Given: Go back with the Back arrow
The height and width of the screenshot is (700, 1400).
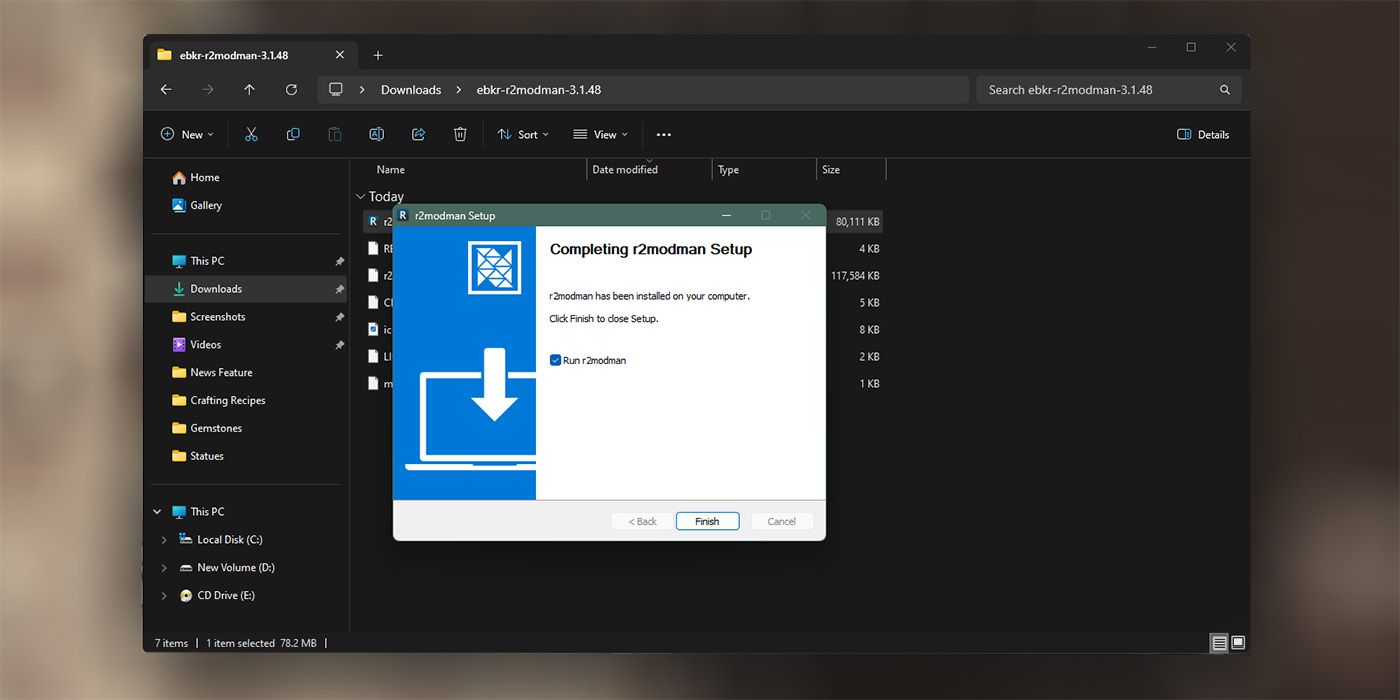Looking at the screenshot, I should [166, 89].
